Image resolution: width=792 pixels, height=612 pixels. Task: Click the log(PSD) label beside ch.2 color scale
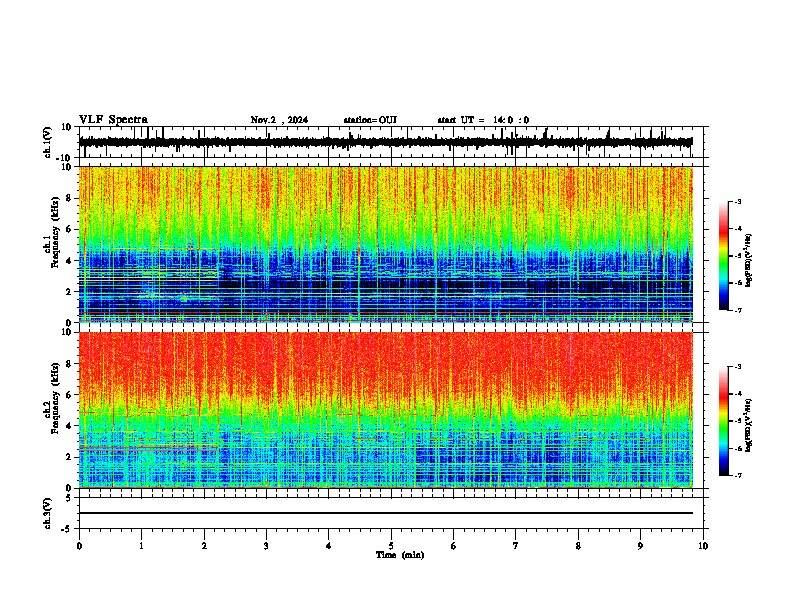[749, 424]
